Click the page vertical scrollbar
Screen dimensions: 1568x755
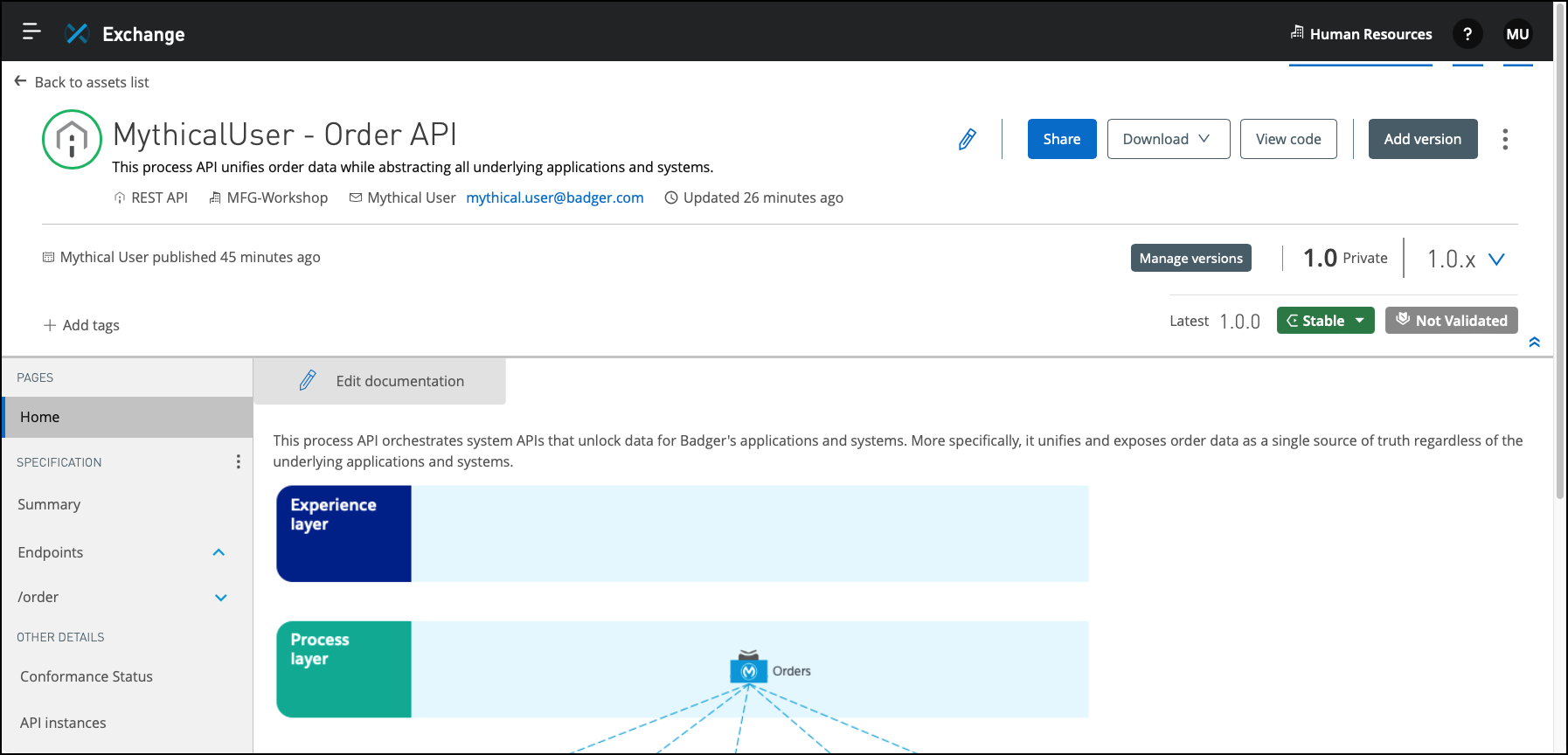[x=1560, y=252]
